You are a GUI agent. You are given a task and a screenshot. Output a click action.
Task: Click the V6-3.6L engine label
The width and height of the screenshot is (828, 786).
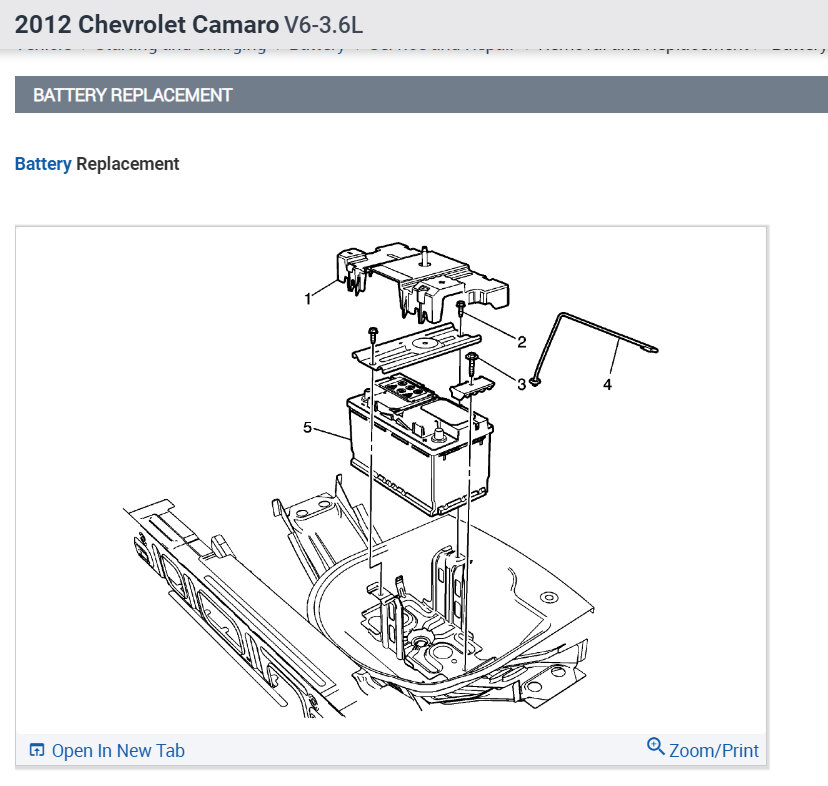pyautogui.click(x=323, y=25)
